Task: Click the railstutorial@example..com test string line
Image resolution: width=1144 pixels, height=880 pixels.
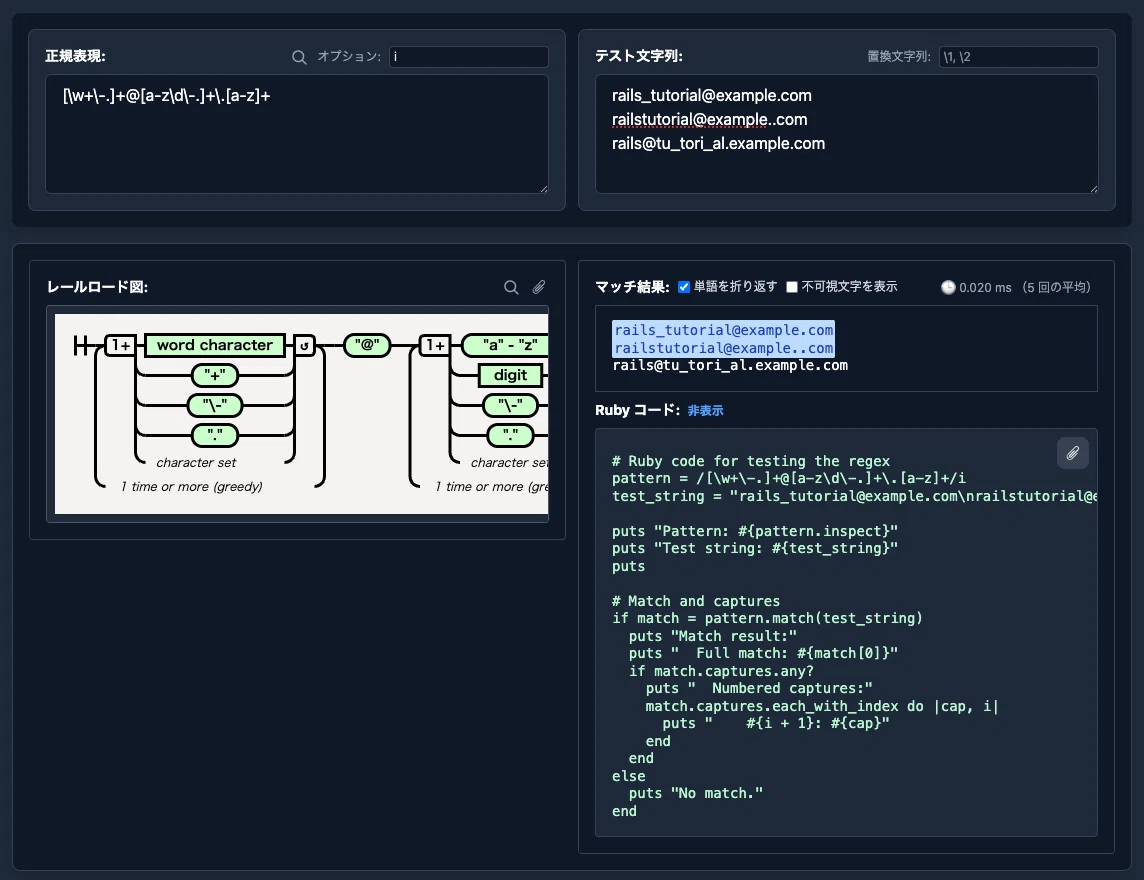Action: (709, 120)
